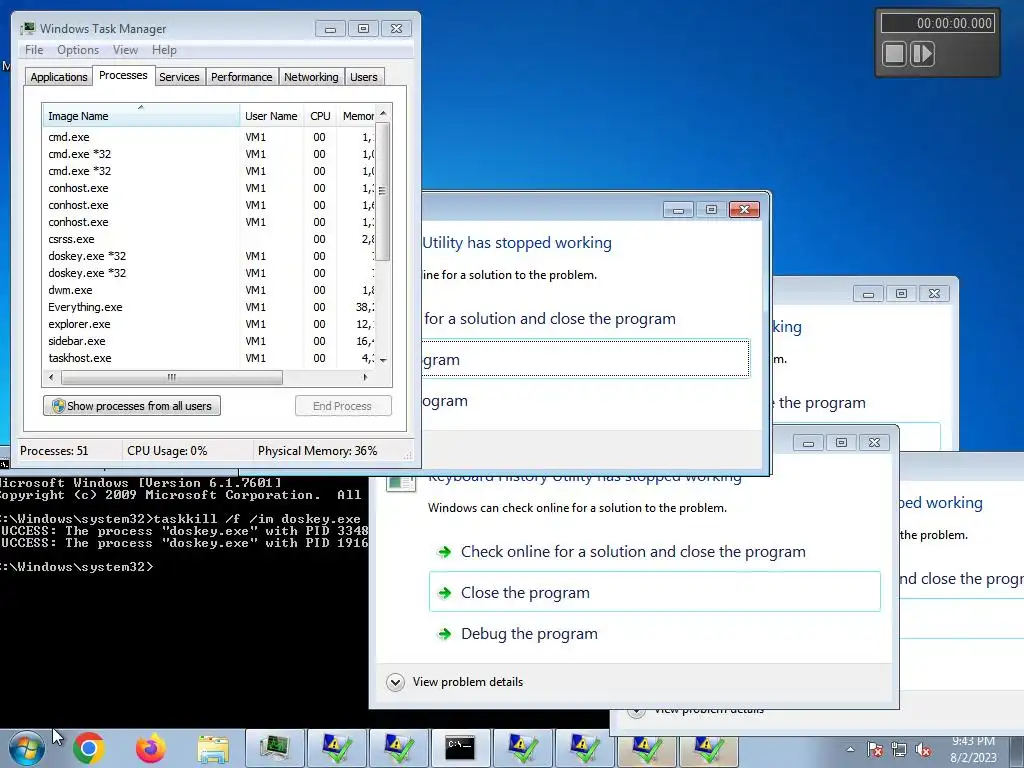Screen dimensions: 1024x768
Task: Select the Everything.exe process row
Action: pos(209,307)
